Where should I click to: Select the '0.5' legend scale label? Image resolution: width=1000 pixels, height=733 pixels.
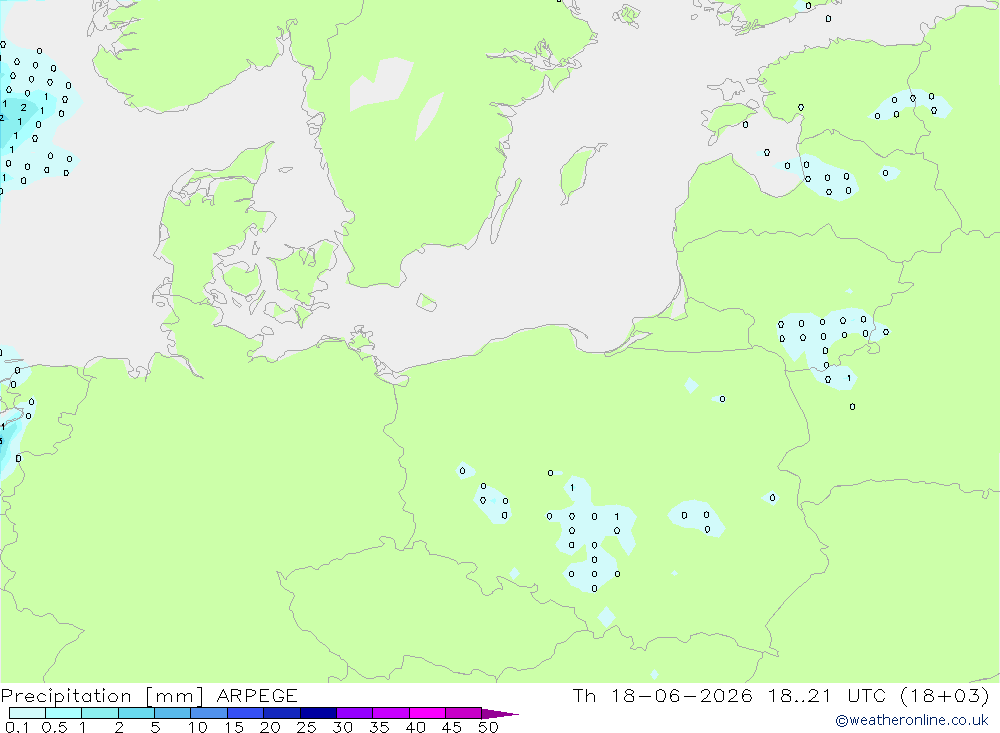54,727
